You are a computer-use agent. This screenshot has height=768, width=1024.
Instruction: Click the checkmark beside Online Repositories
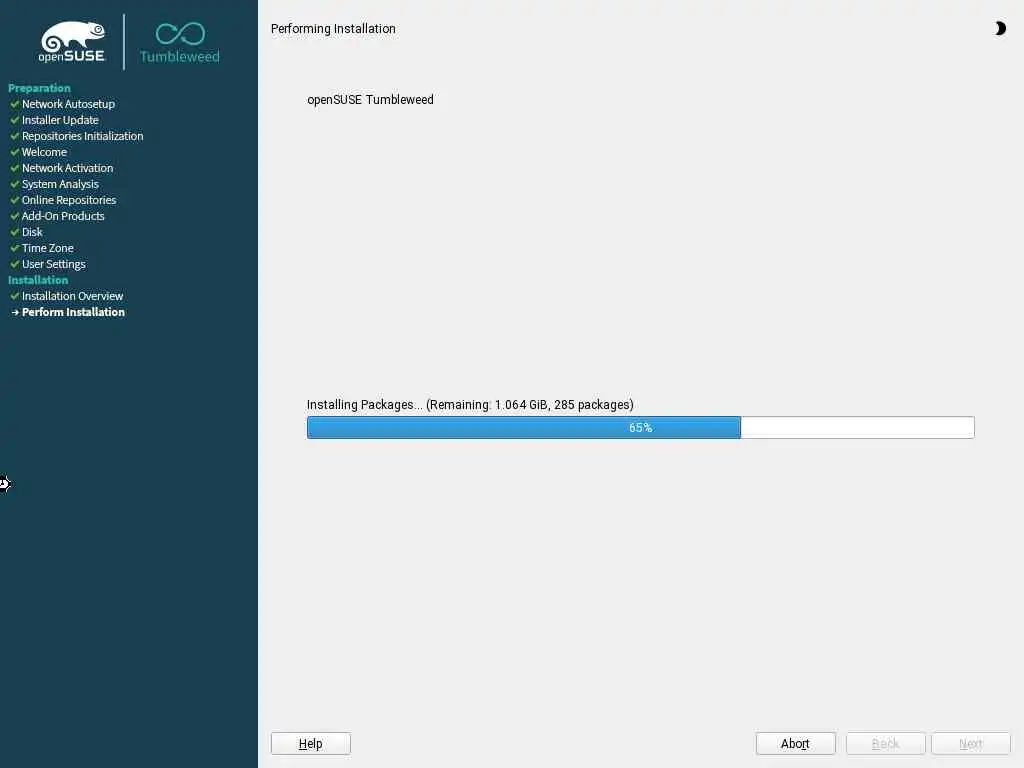coord(14,199)
